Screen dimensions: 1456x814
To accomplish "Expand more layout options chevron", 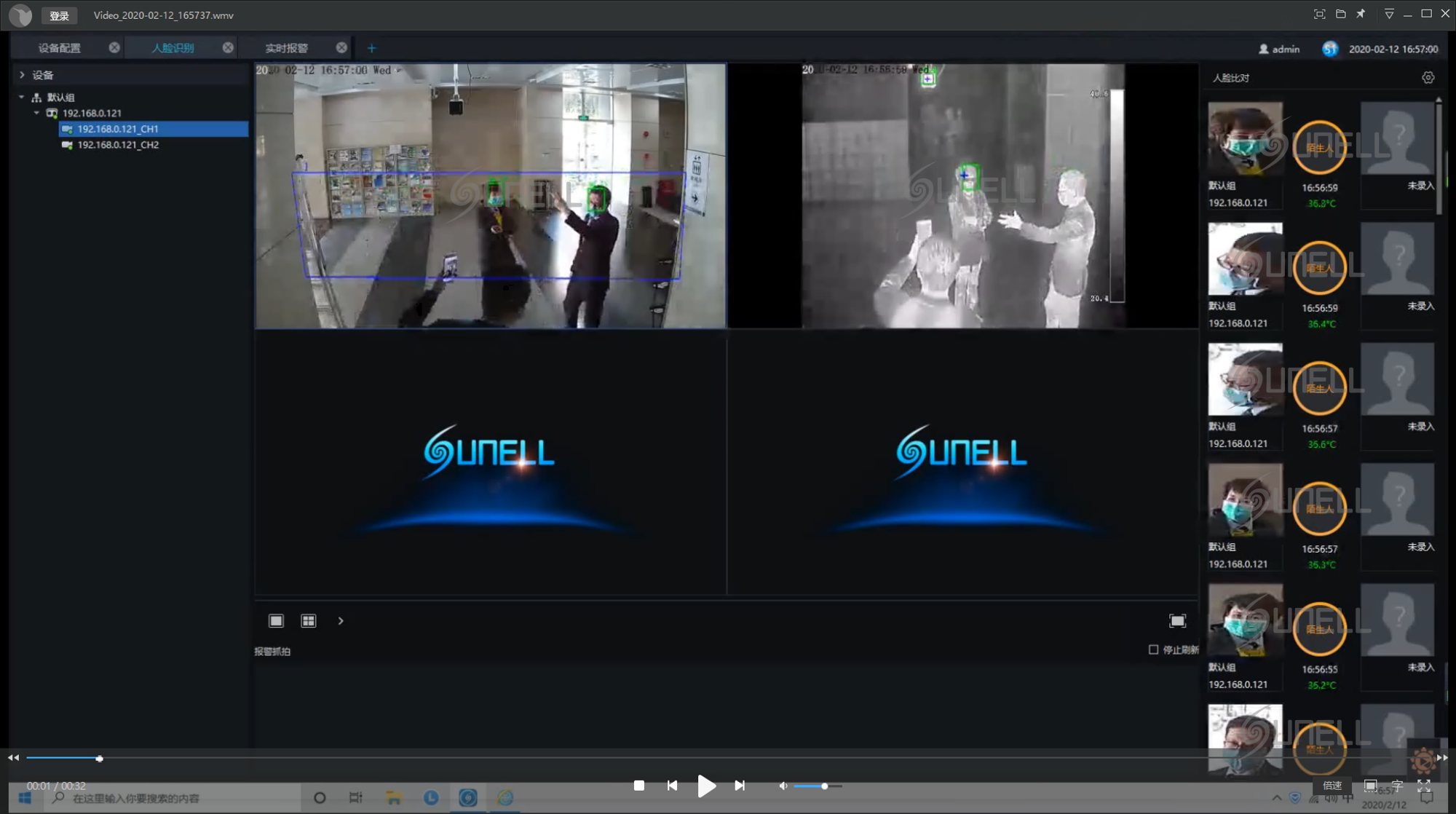I will 341,621.
